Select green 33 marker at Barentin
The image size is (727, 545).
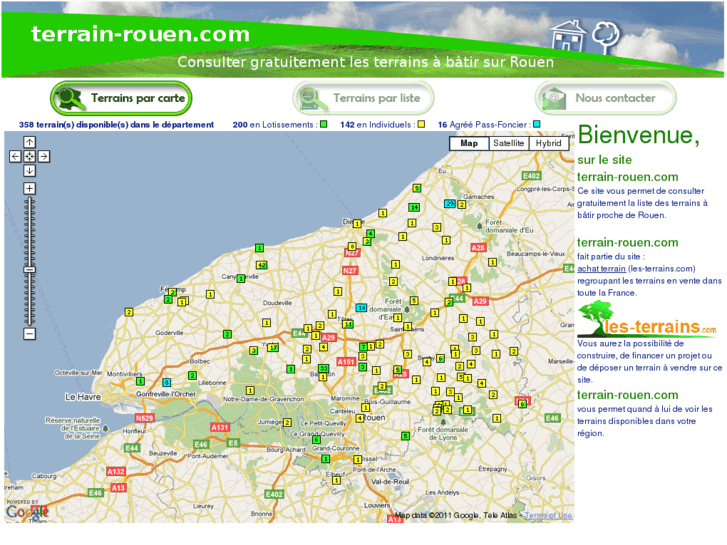pos(324,369)
